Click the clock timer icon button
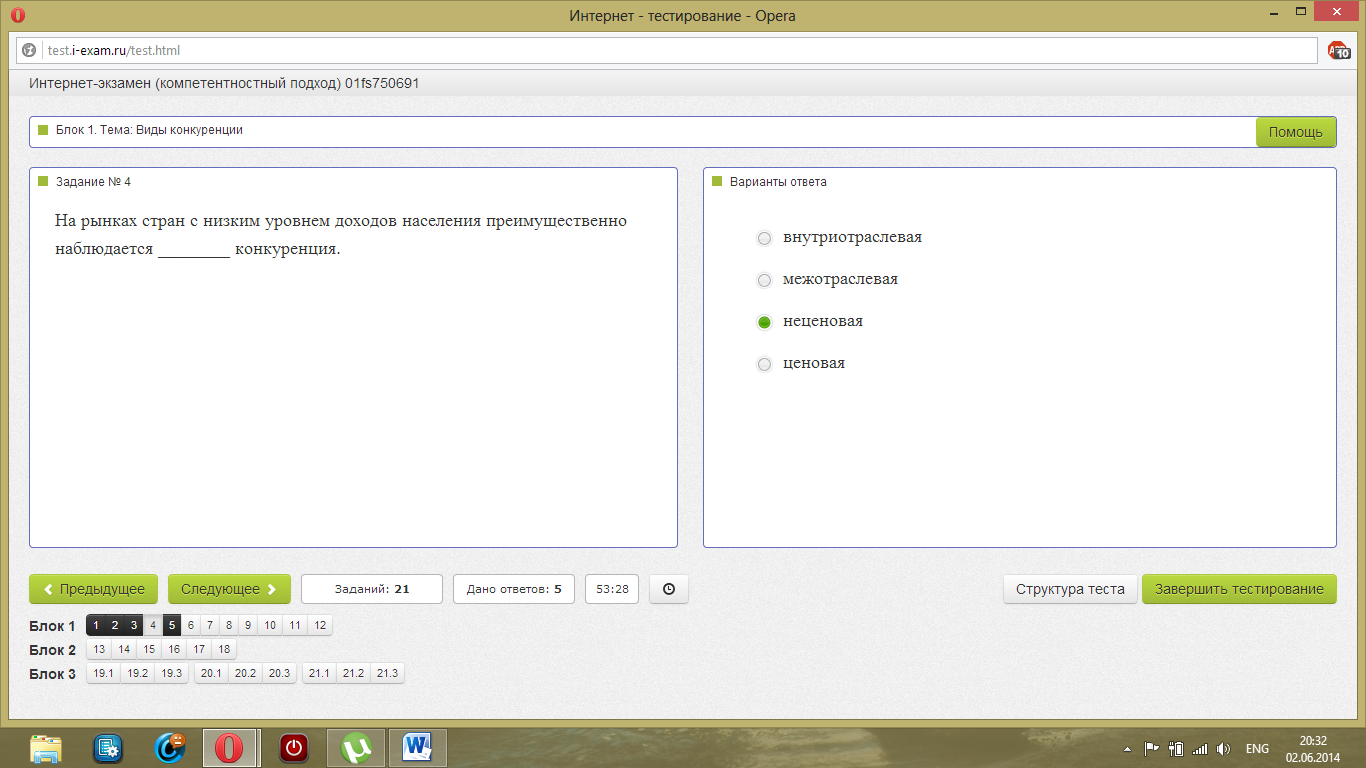Screen dimensions: 1366x768 pos(669,589)
